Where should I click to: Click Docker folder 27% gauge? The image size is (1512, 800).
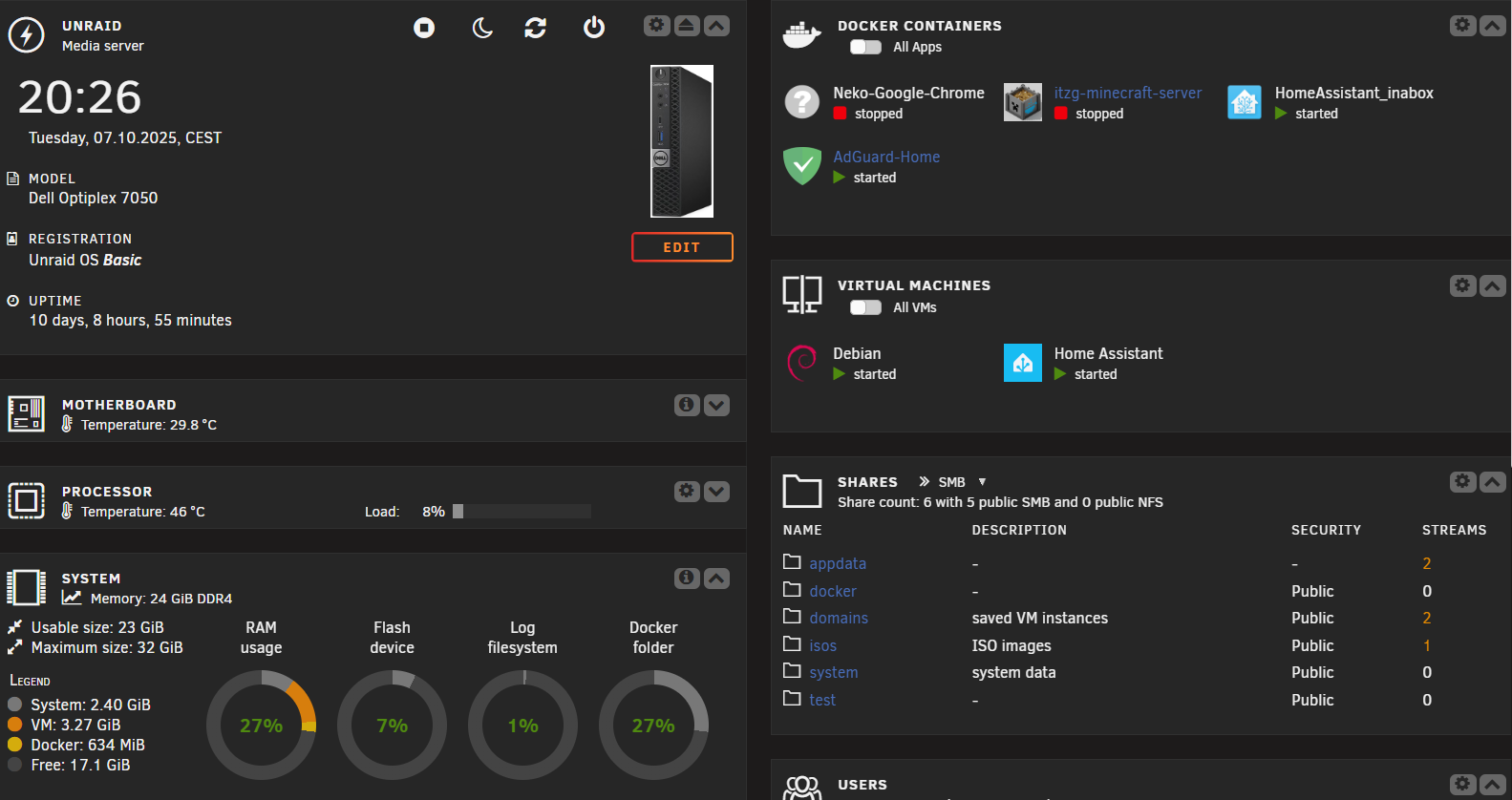point(653,726)
